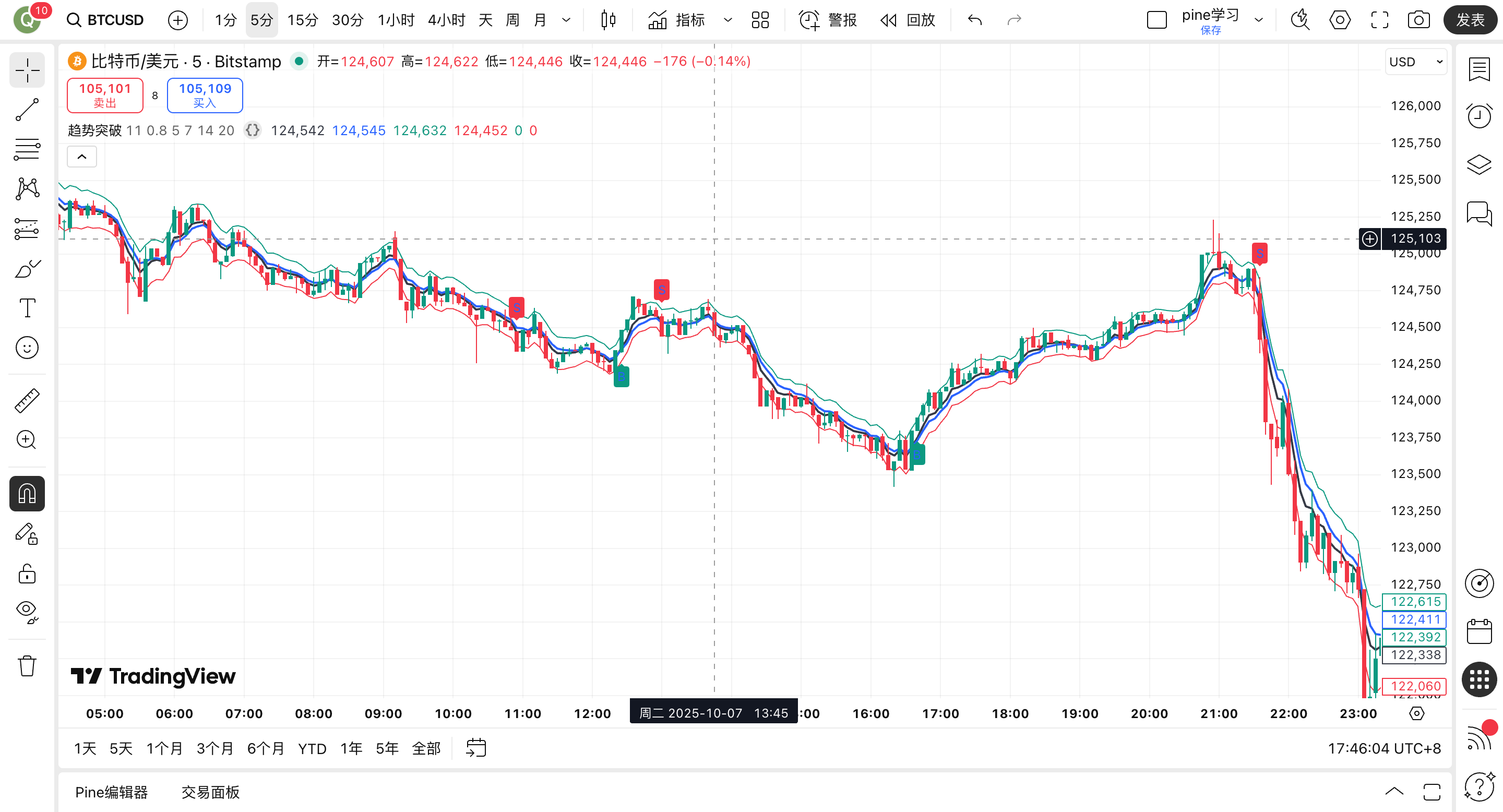The image size is (1503, 812).
Task: Toggle magnet mode for drawings
Action: 27,494
